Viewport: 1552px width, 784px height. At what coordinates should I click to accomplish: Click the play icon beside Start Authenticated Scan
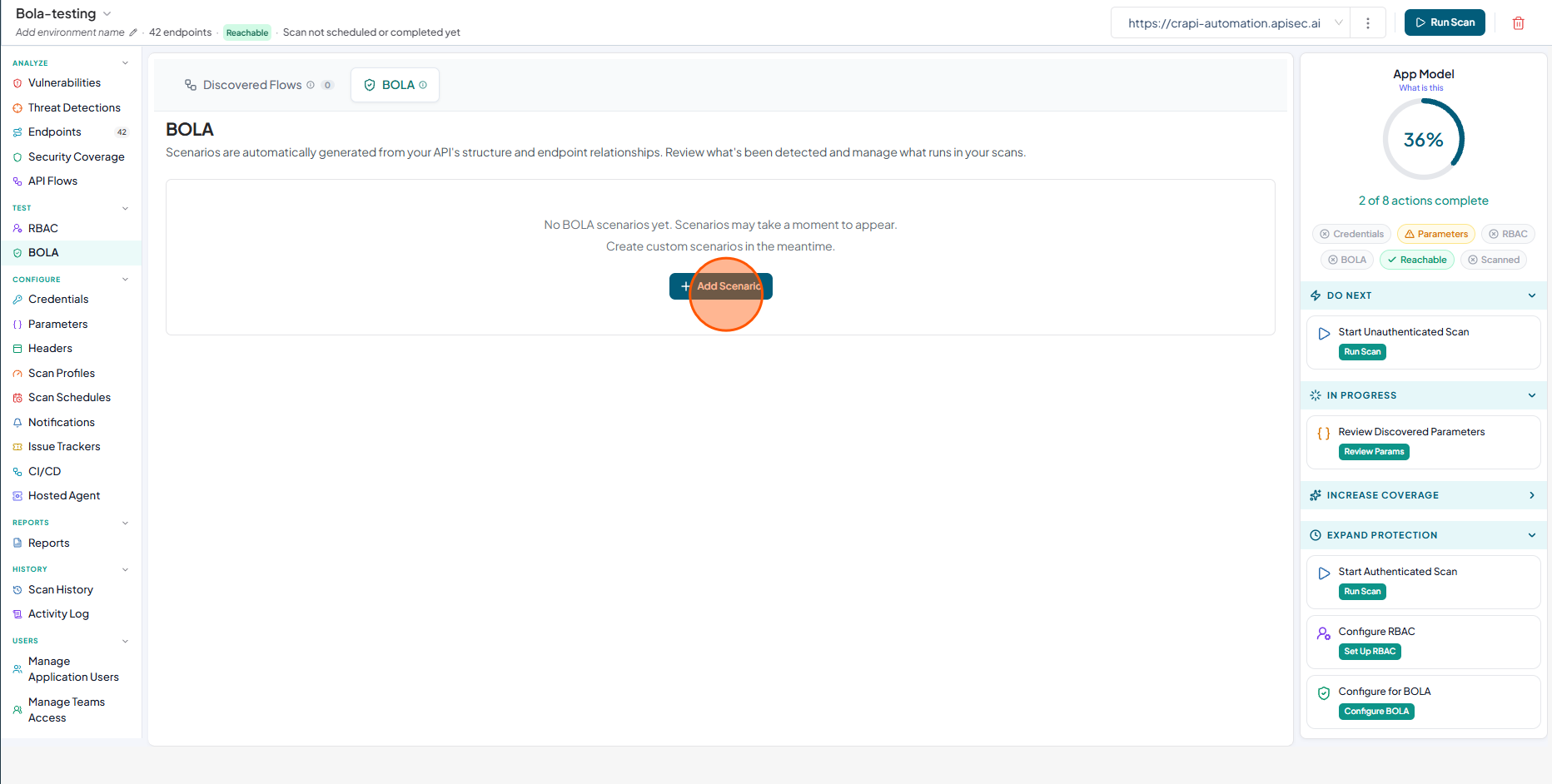tap(1324, 573)
